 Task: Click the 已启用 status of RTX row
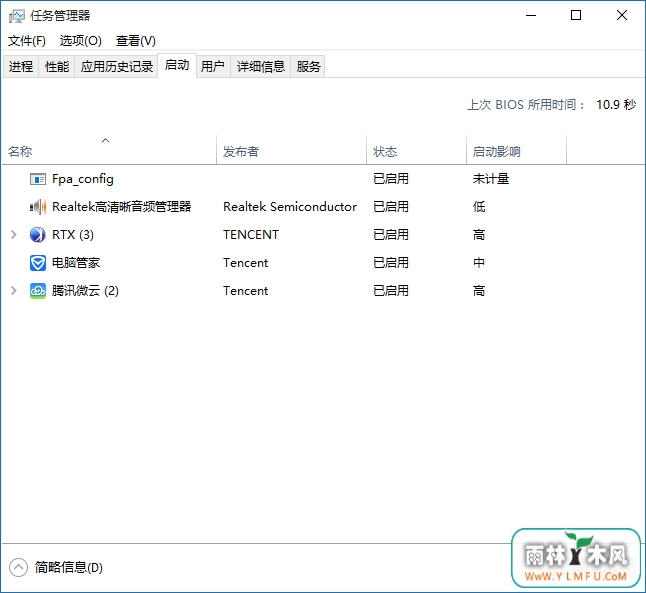[391, 235]
